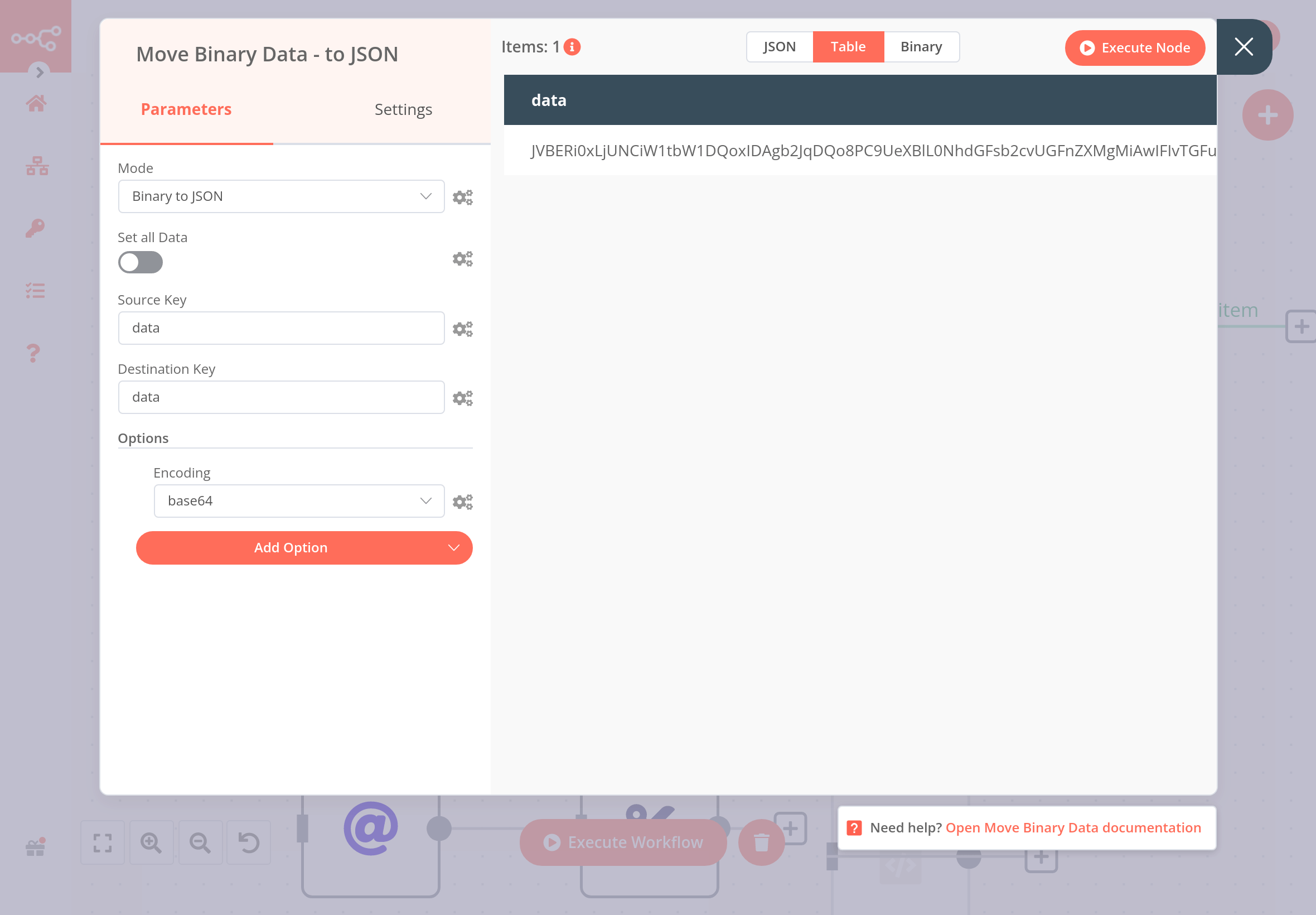Click gear icon next to Destination Key
Viewport: 1316px width, 915px height.
point(462,398)
